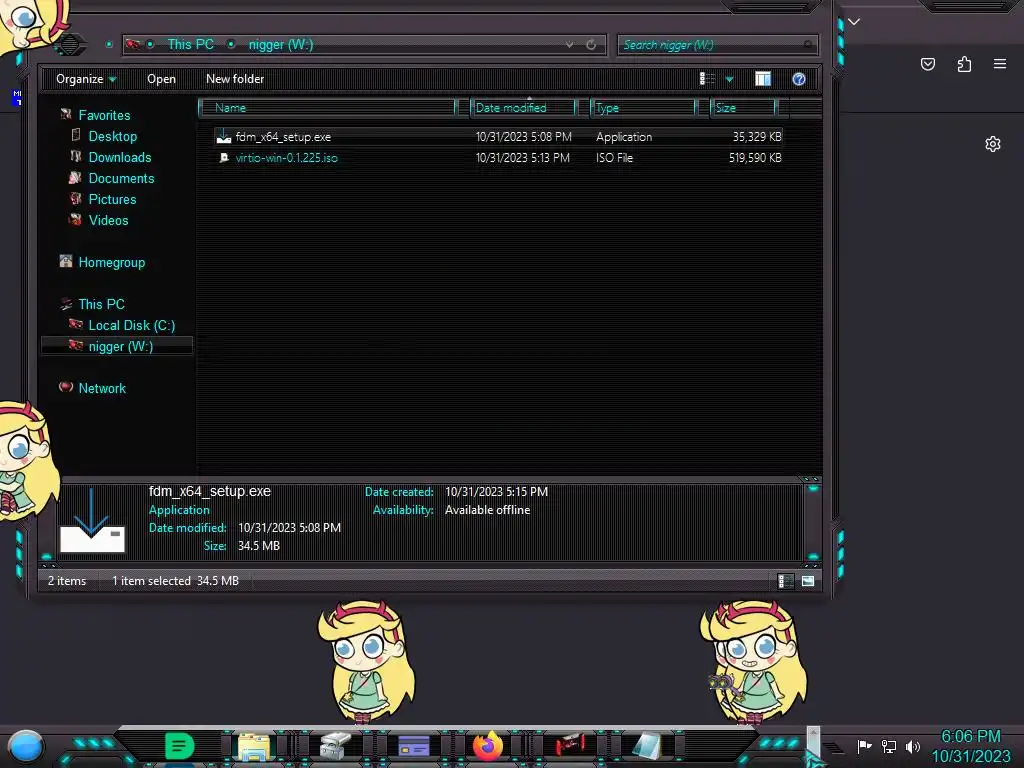The height and width of the screenshot is (768, 1024).
Task: Refresh the current folder
Action: coord(591,44)
